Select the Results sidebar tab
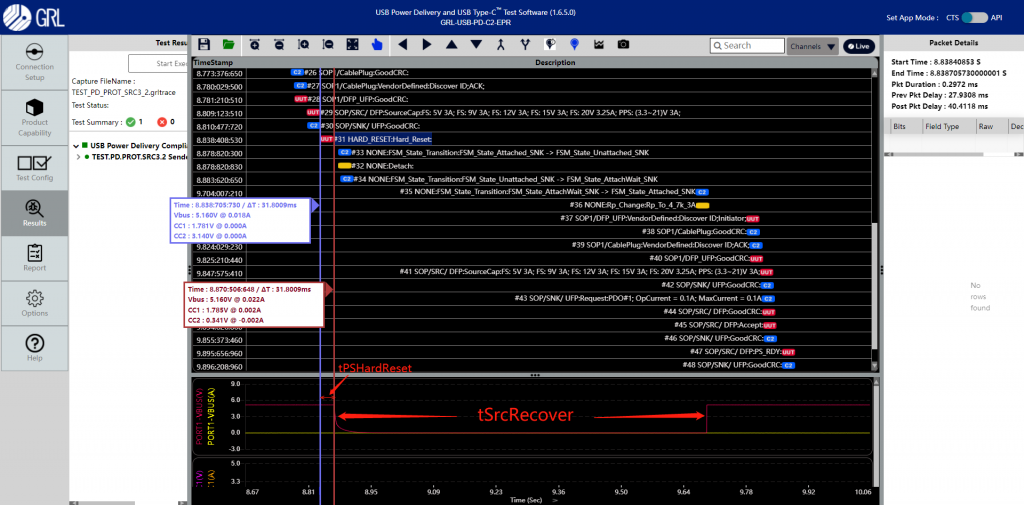This screenshot has height=505, width=1024. [x=34, y=213]
